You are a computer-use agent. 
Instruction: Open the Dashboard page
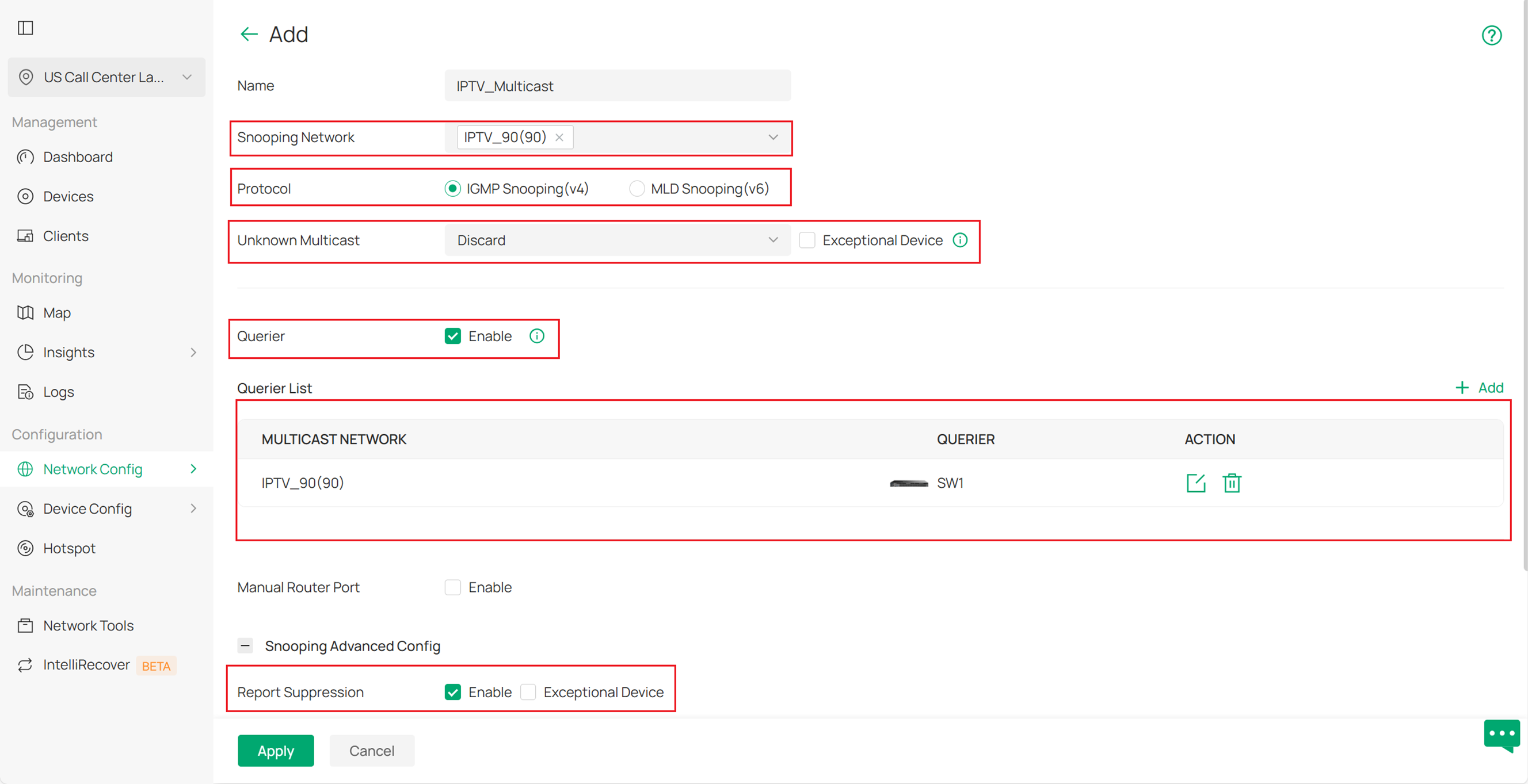coord(78,156)
